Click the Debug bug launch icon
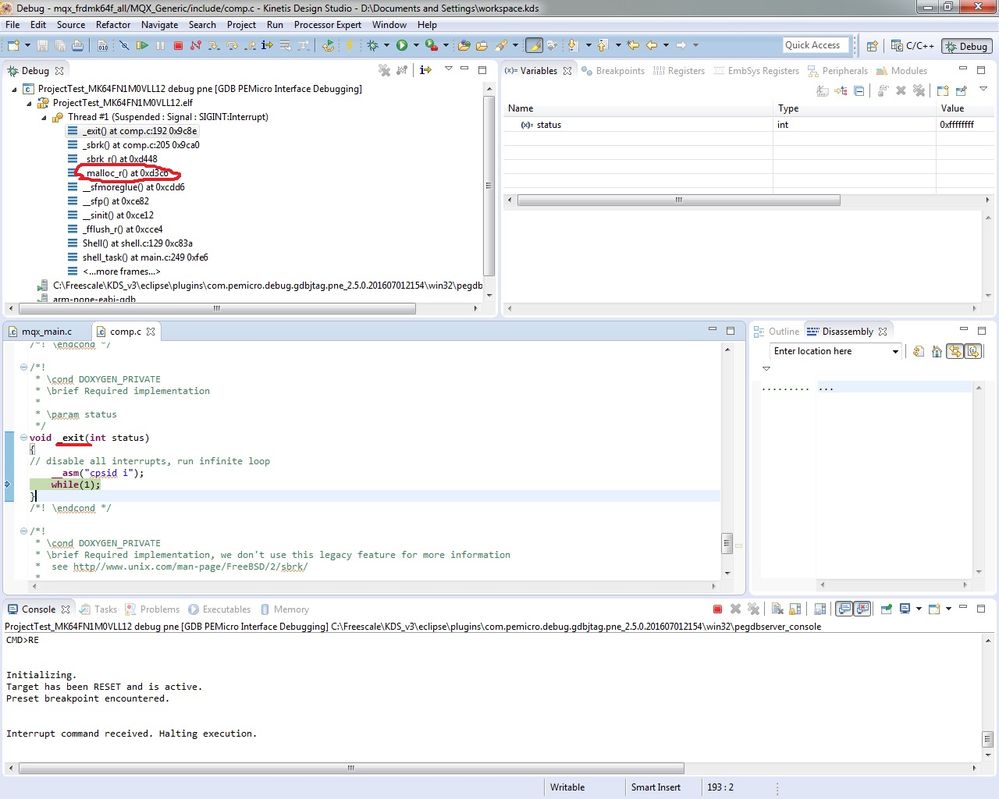 tap(372, 45)
